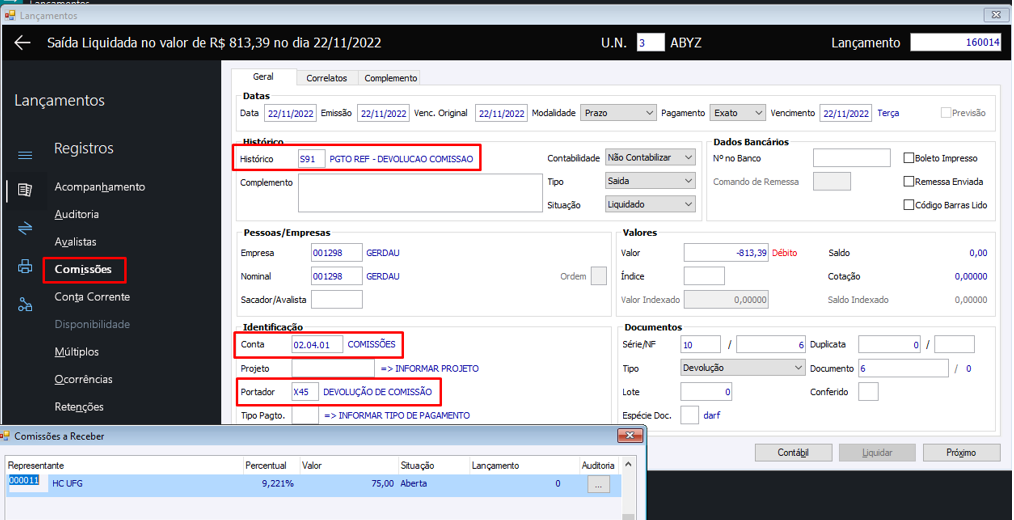Go back with the left arrow icon
Screen dimensions: 1014x520
tap(23, 43)
